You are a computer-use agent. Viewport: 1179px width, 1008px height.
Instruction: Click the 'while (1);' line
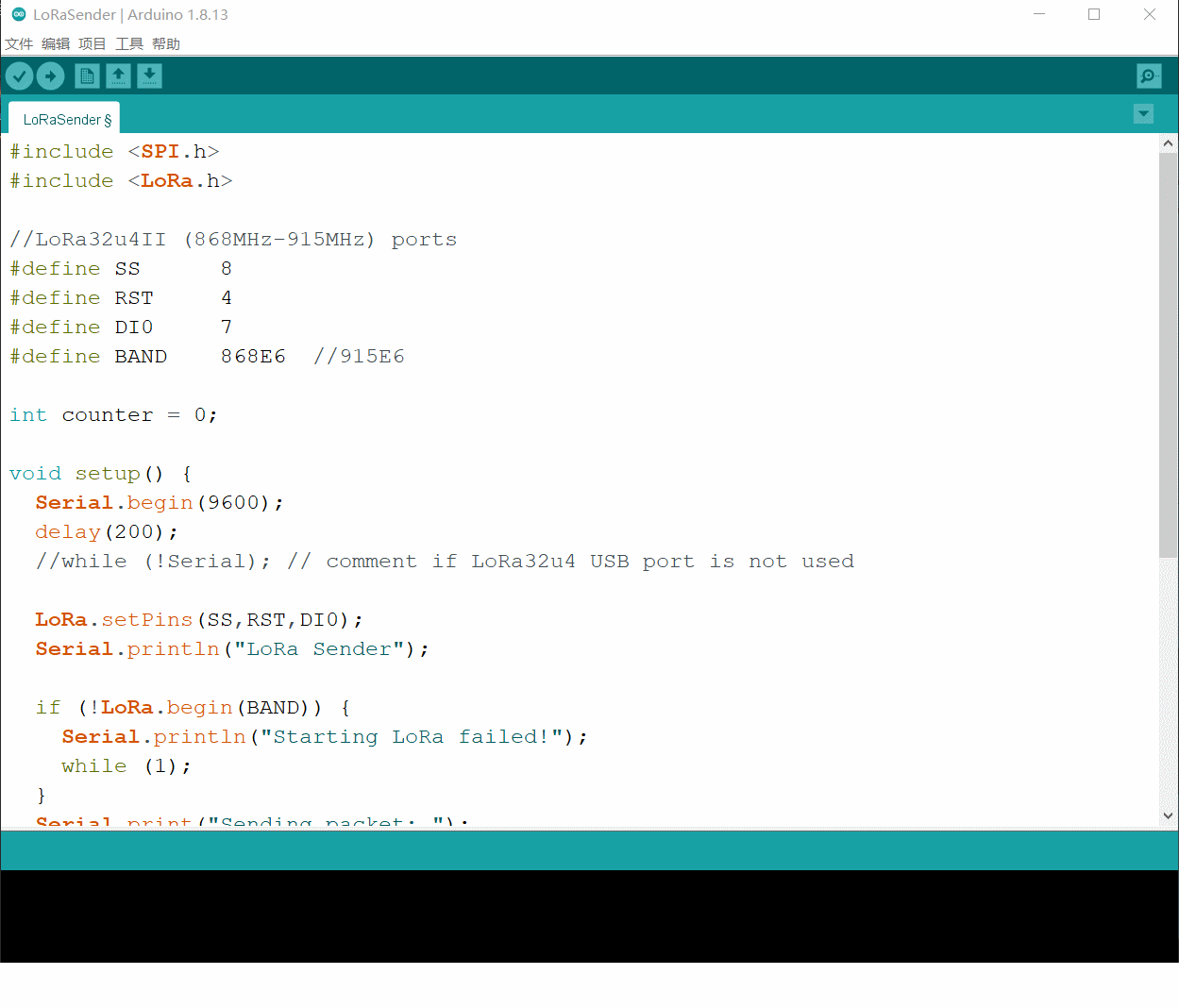[x=126, y=765]
